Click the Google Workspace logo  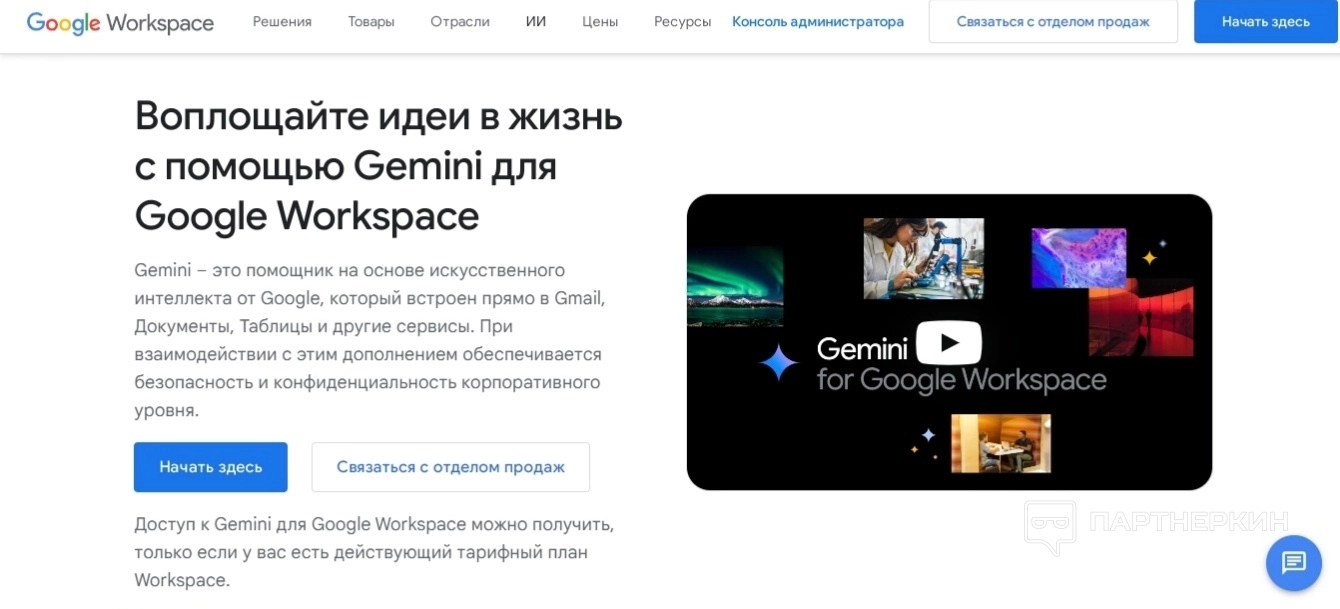point(120,22)
